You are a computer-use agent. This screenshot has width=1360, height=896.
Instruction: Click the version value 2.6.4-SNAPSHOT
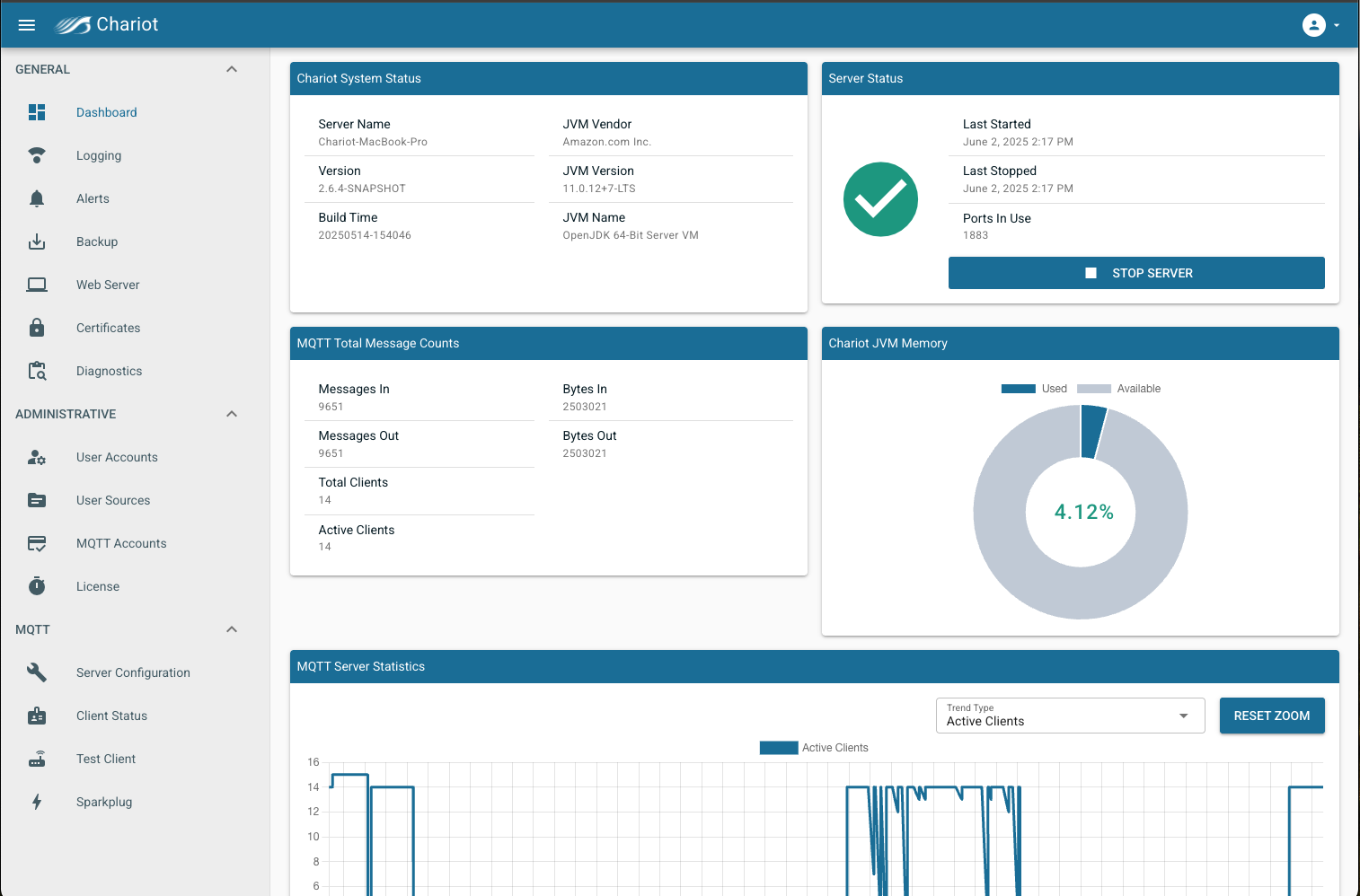(362, 189)
